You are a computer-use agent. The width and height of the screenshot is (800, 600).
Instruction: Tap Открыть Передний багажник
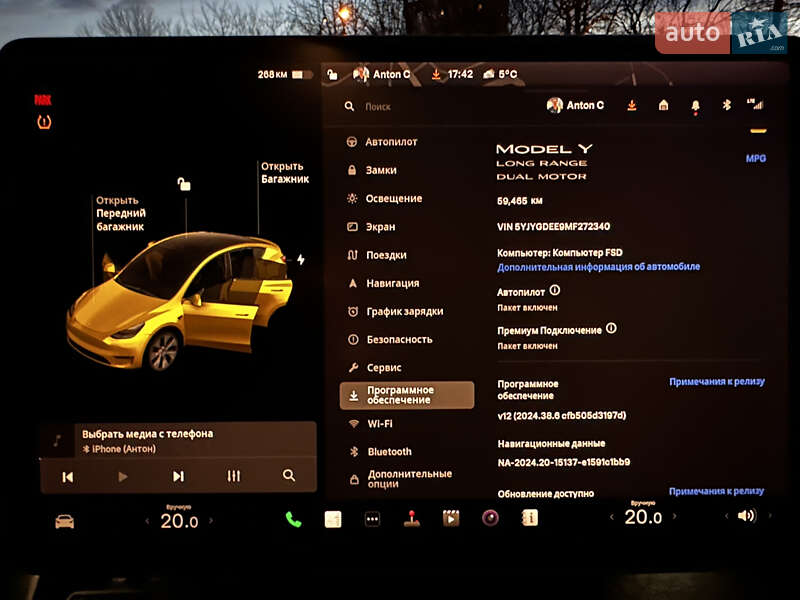120,214
